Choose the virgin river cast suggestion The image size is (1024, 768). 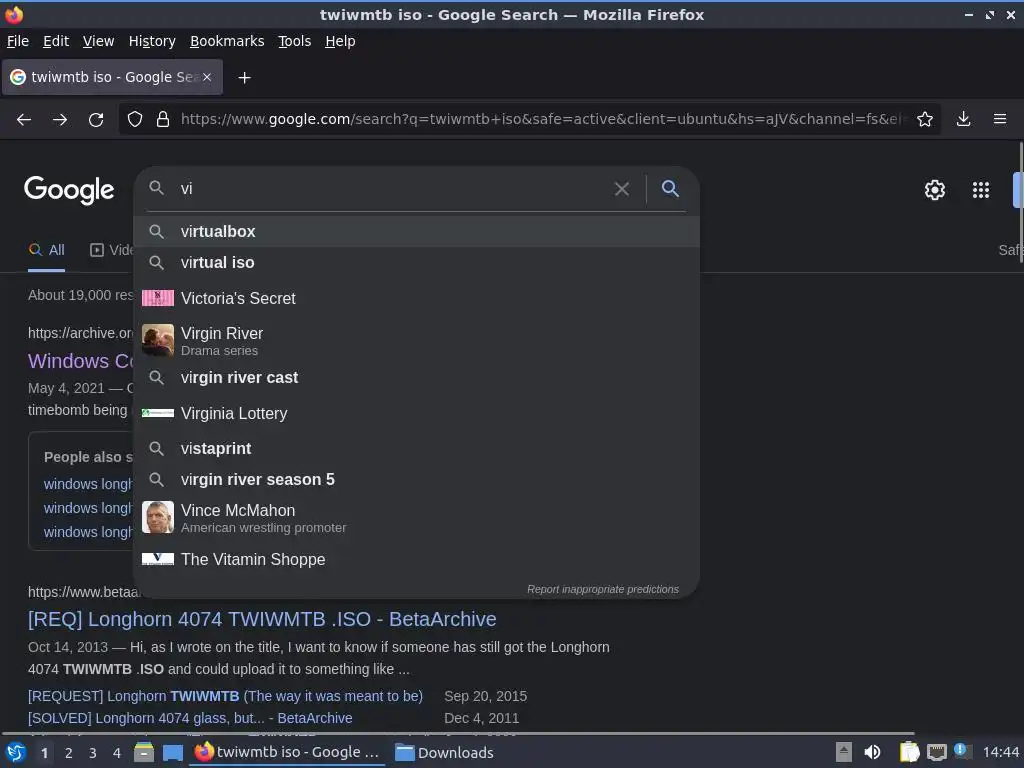[416, 377]
